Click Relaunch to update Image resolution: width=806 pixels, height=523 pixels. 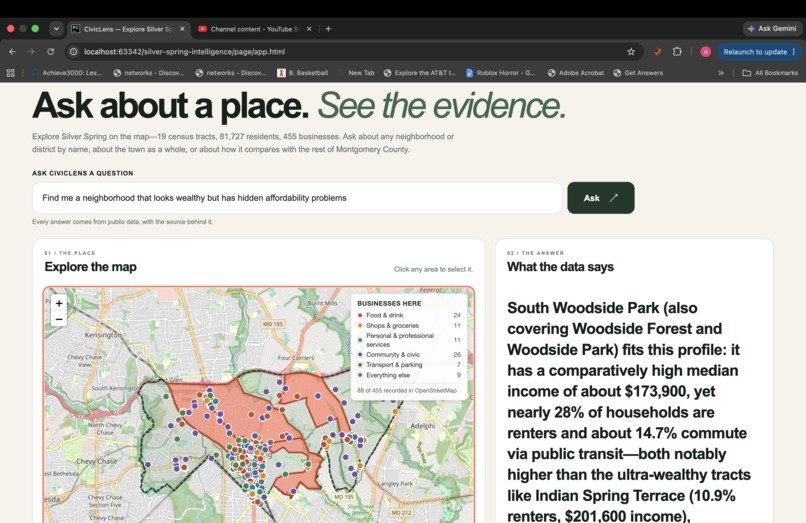[x=755, y=51]
